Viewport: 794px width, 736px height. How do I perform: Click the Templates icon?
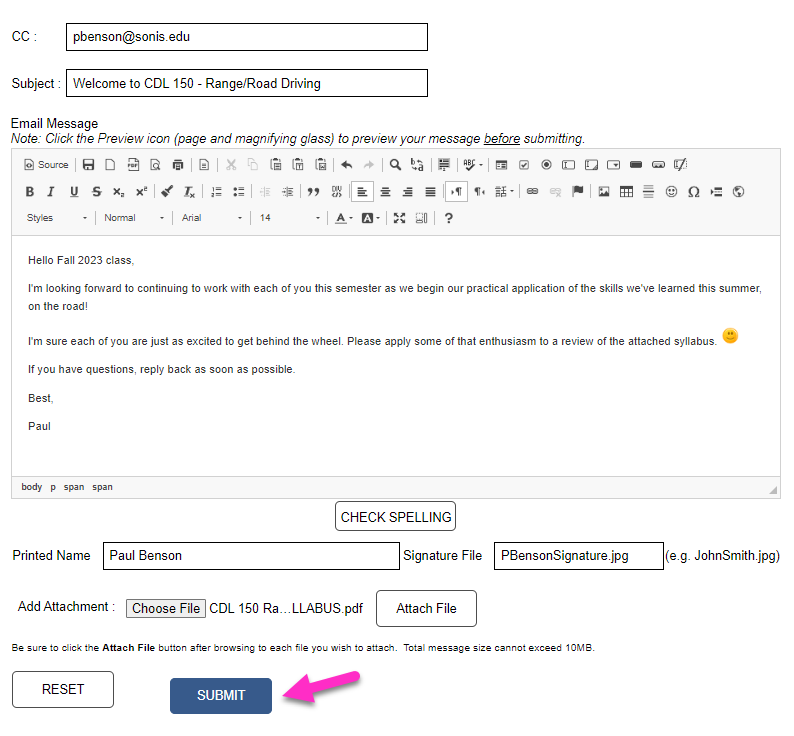pos(204,165)
